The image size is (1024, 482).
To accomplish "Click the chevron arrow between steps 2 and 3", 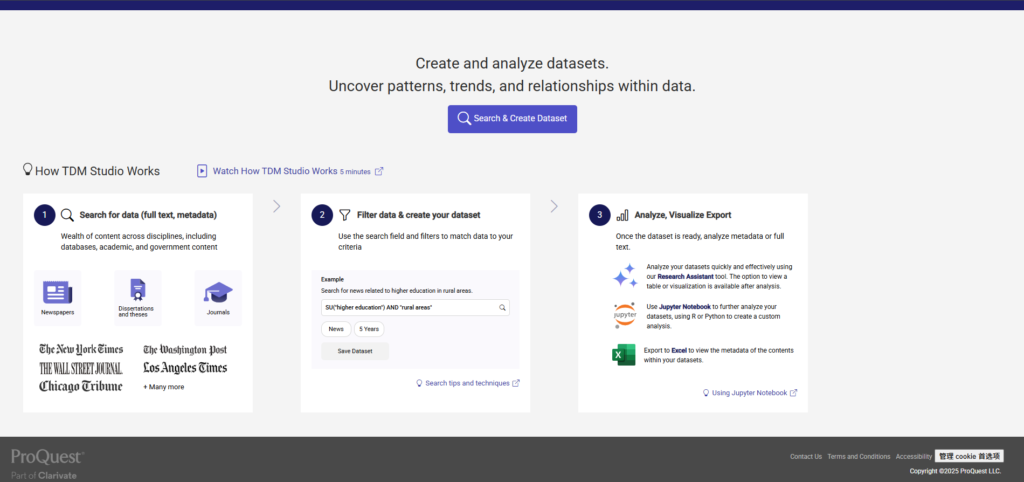I will click(x=554, y=207).
